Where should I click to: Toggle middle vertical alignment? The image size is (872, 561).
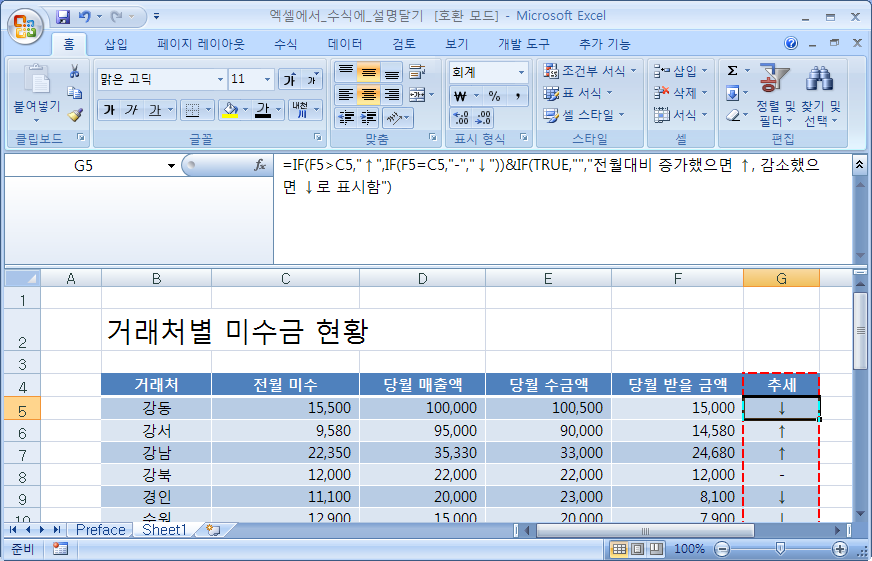(369, 71)
